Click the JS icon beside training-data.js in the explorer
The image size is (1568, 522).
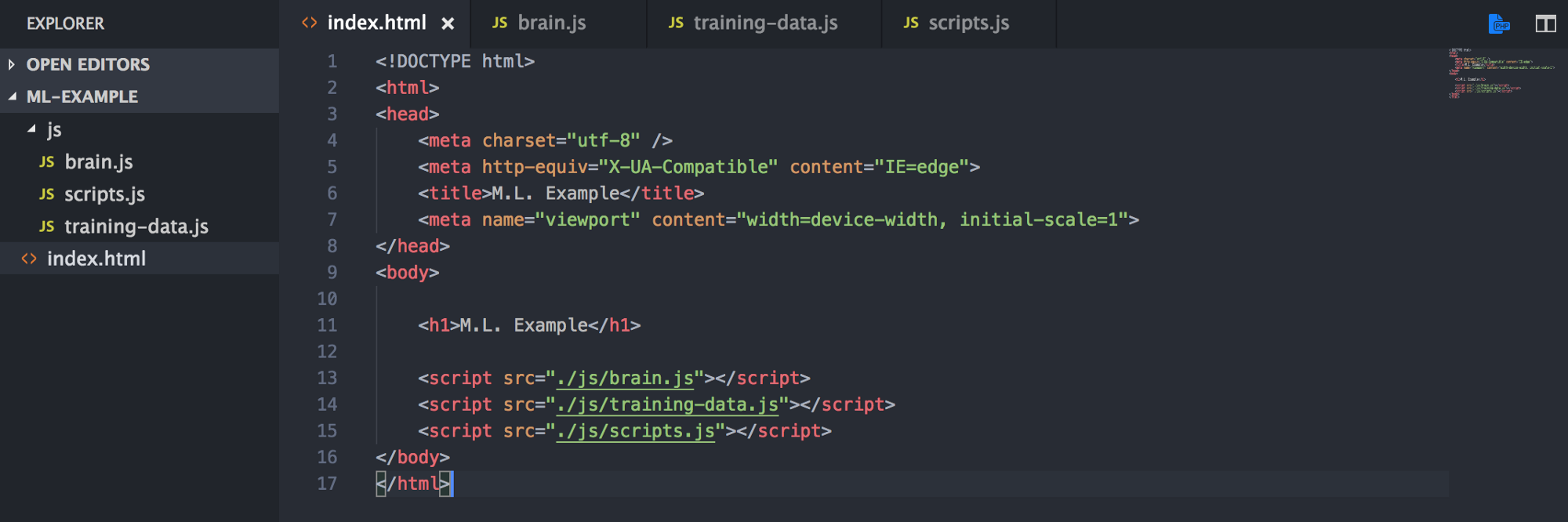[x=47, y=227]
